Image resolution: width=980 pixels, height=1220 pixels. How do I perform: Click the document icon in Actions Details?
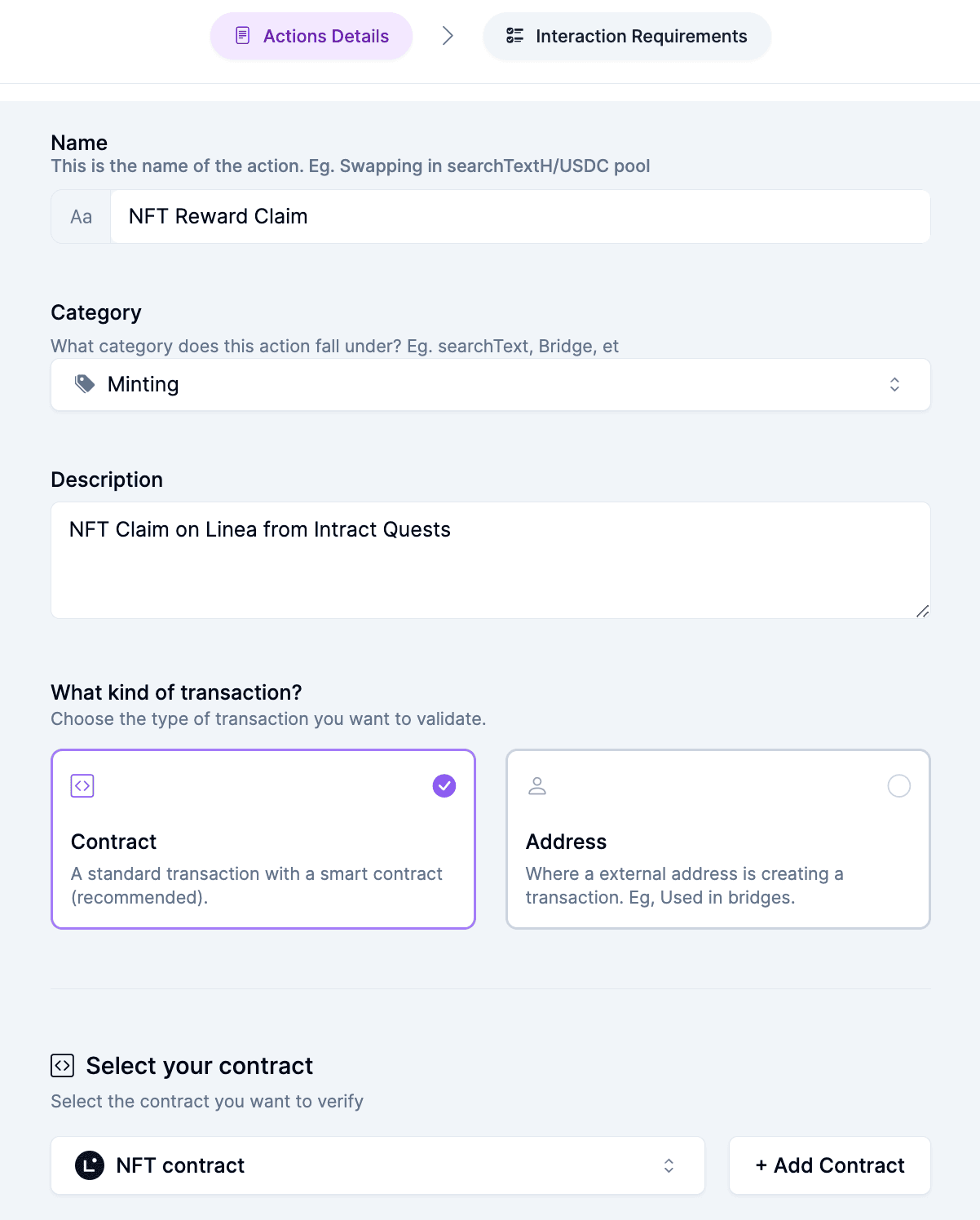242,36
